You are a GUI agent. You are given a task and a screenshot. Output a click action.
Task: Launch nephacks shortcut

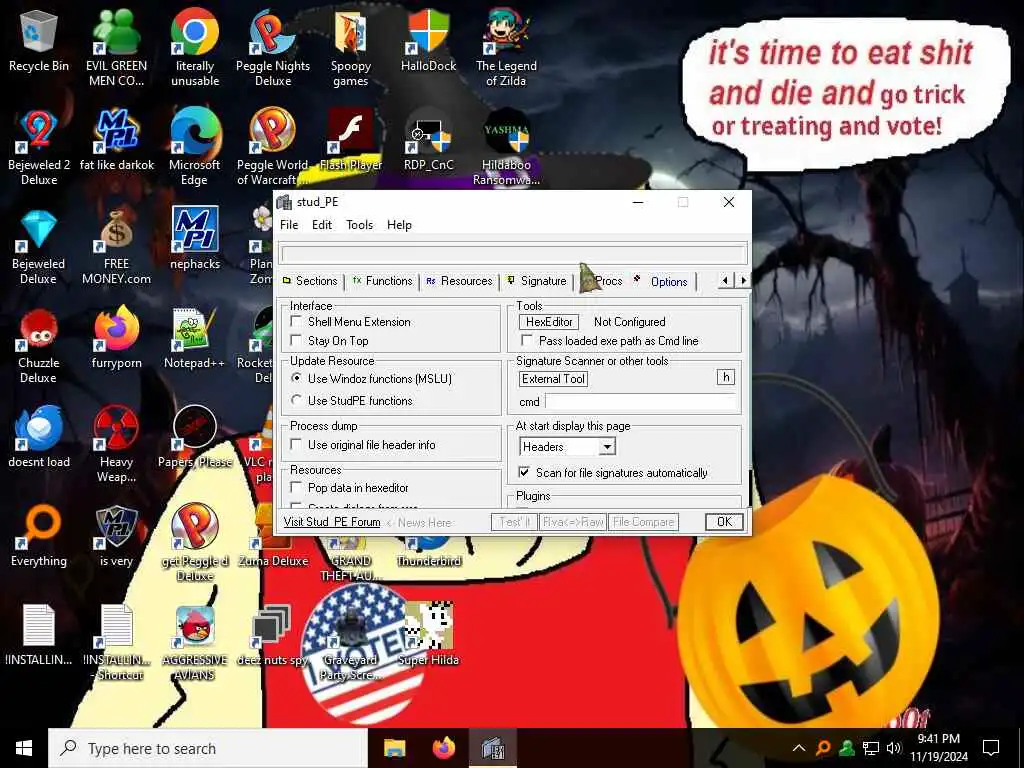195,239
